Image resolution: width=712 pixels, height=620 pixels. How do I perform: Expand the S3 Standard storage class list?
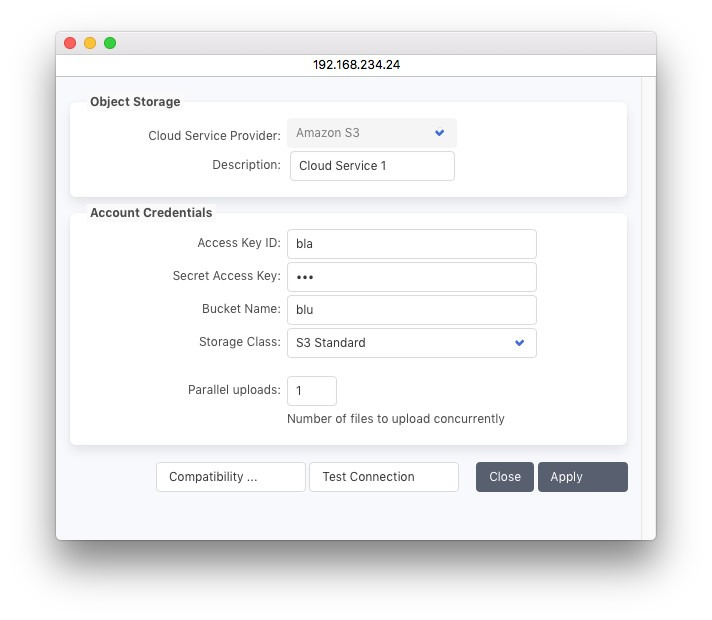tap(411, 343)
